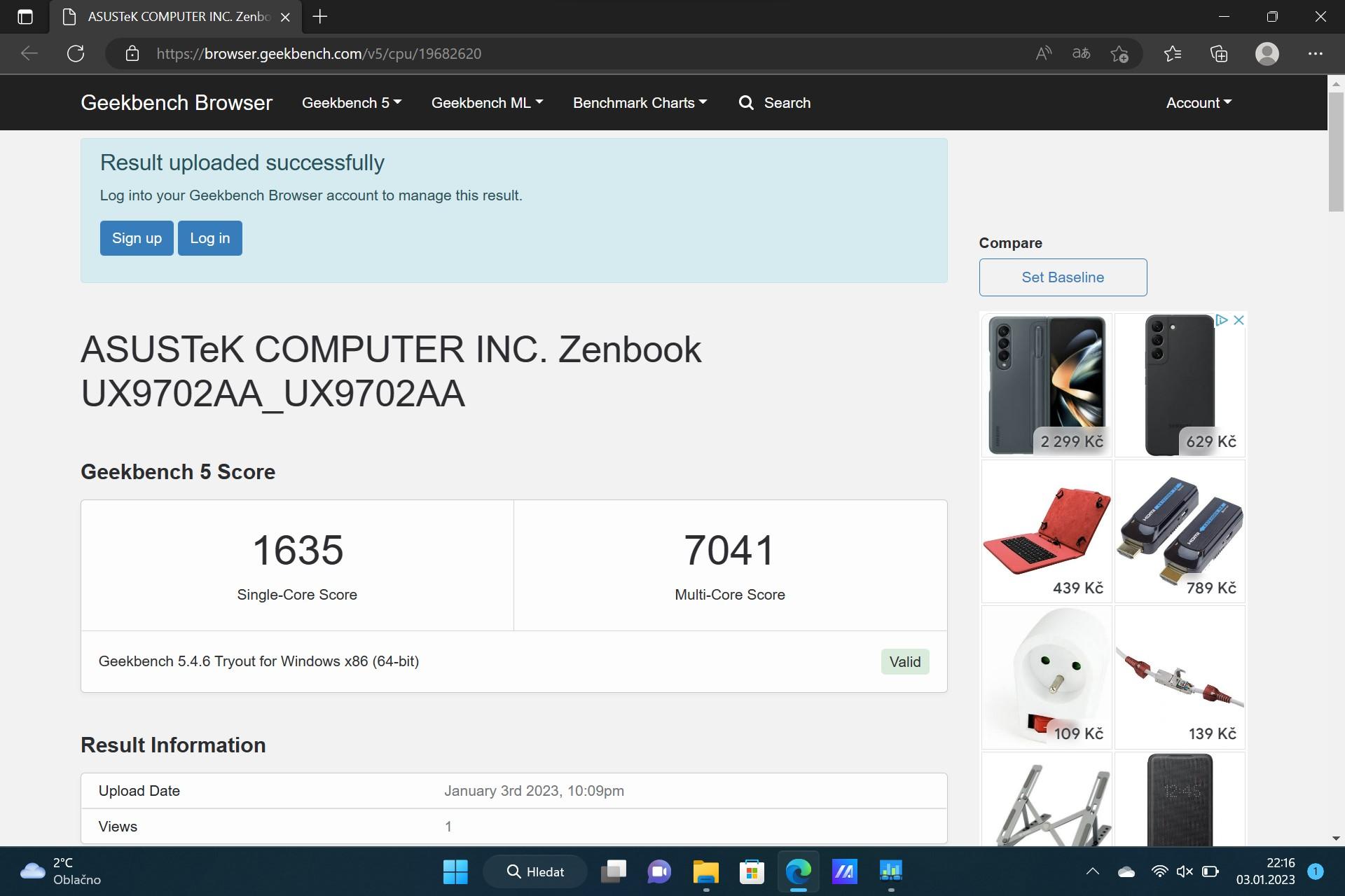Viewport: 1345px width, 896px height.
Task: Go to Geekbench Browser home
Action: click(x=177, y=103)
